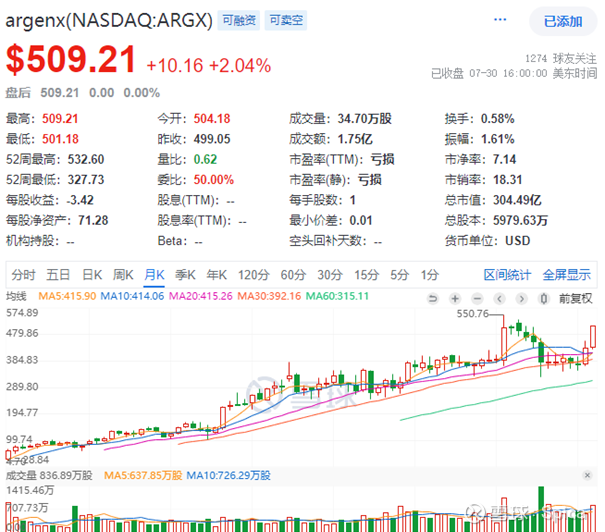
Task: Open 区间统计 interval statistics
Action: tap(507, 275)
